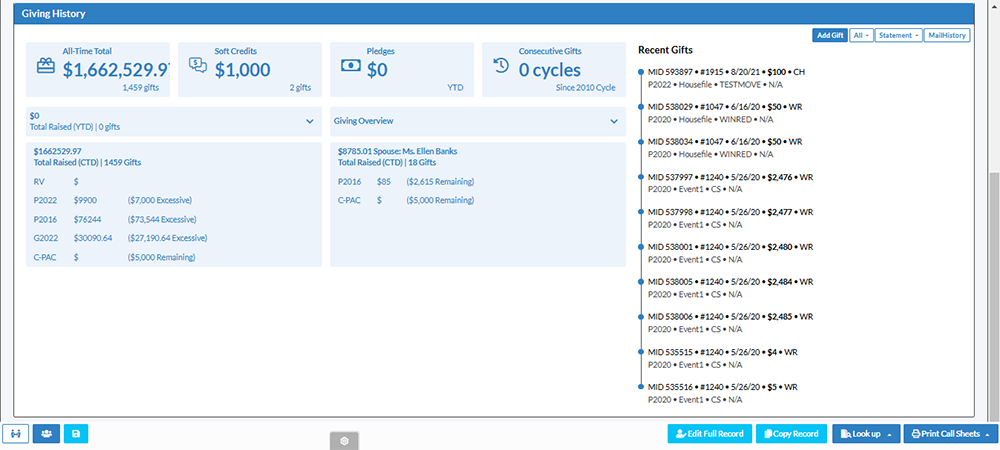This screenshot has height=450, width=1000.
Task: Click the Giving History panel header
Action: 494,13
